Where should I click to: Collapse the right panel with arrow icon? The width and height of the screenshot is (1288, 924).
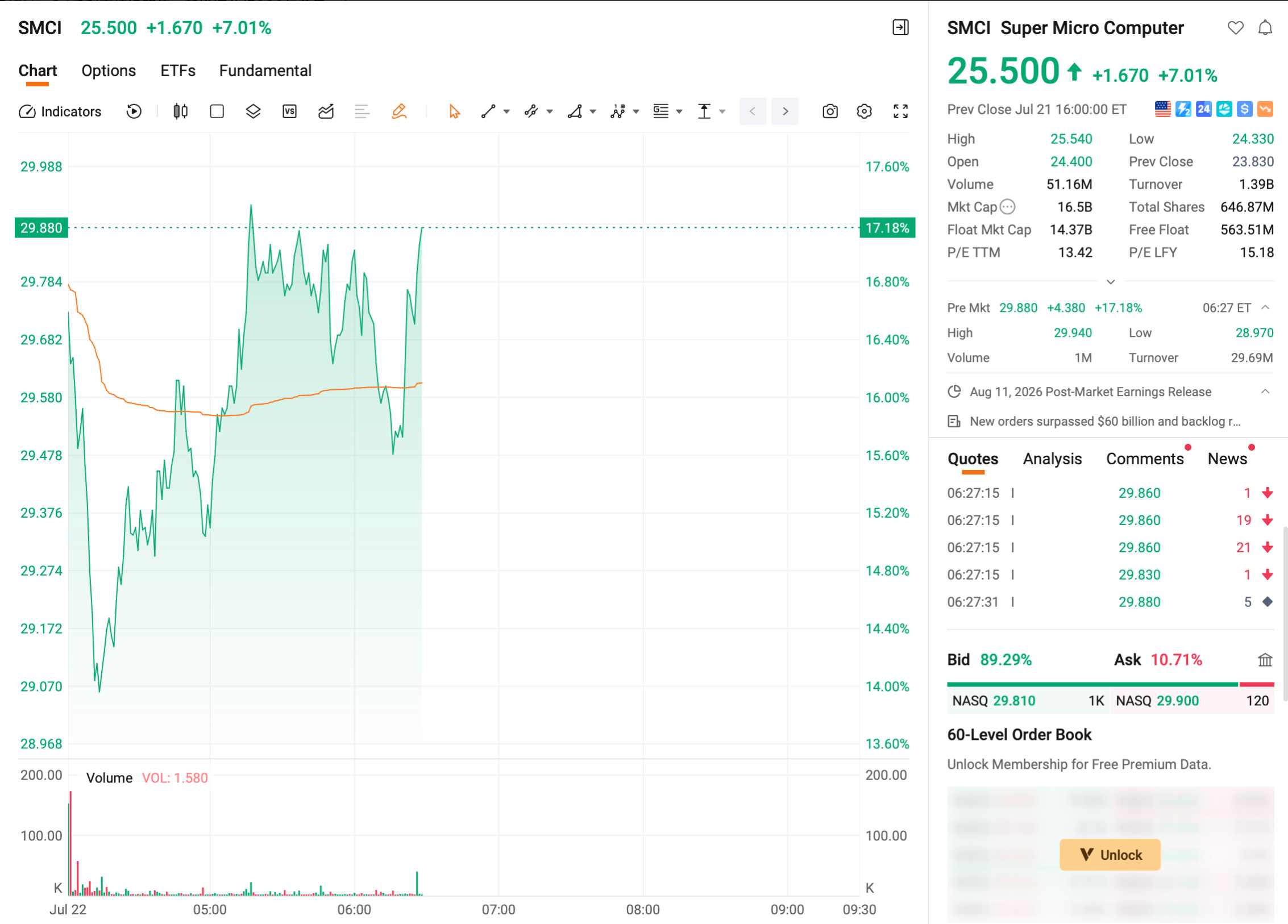coord(900,28)
